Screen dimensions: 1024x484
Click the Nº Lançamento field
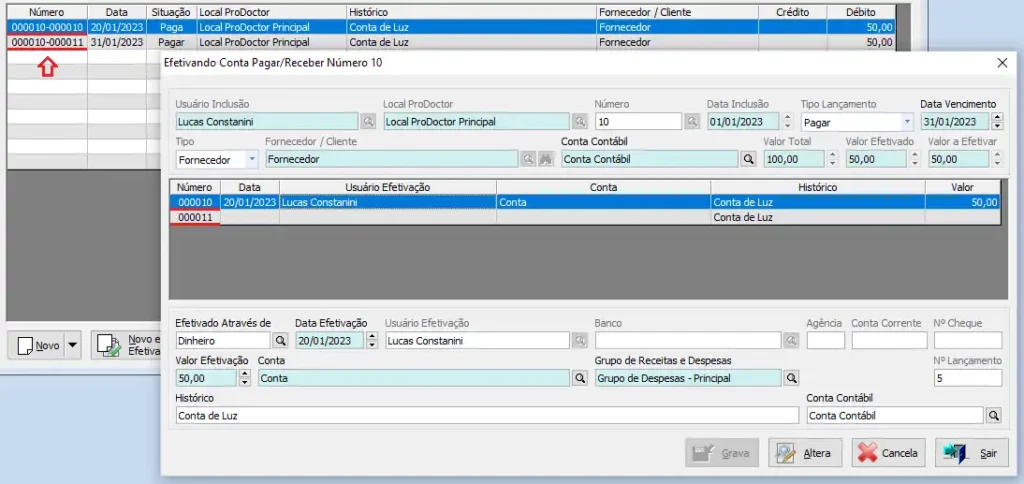968,378
